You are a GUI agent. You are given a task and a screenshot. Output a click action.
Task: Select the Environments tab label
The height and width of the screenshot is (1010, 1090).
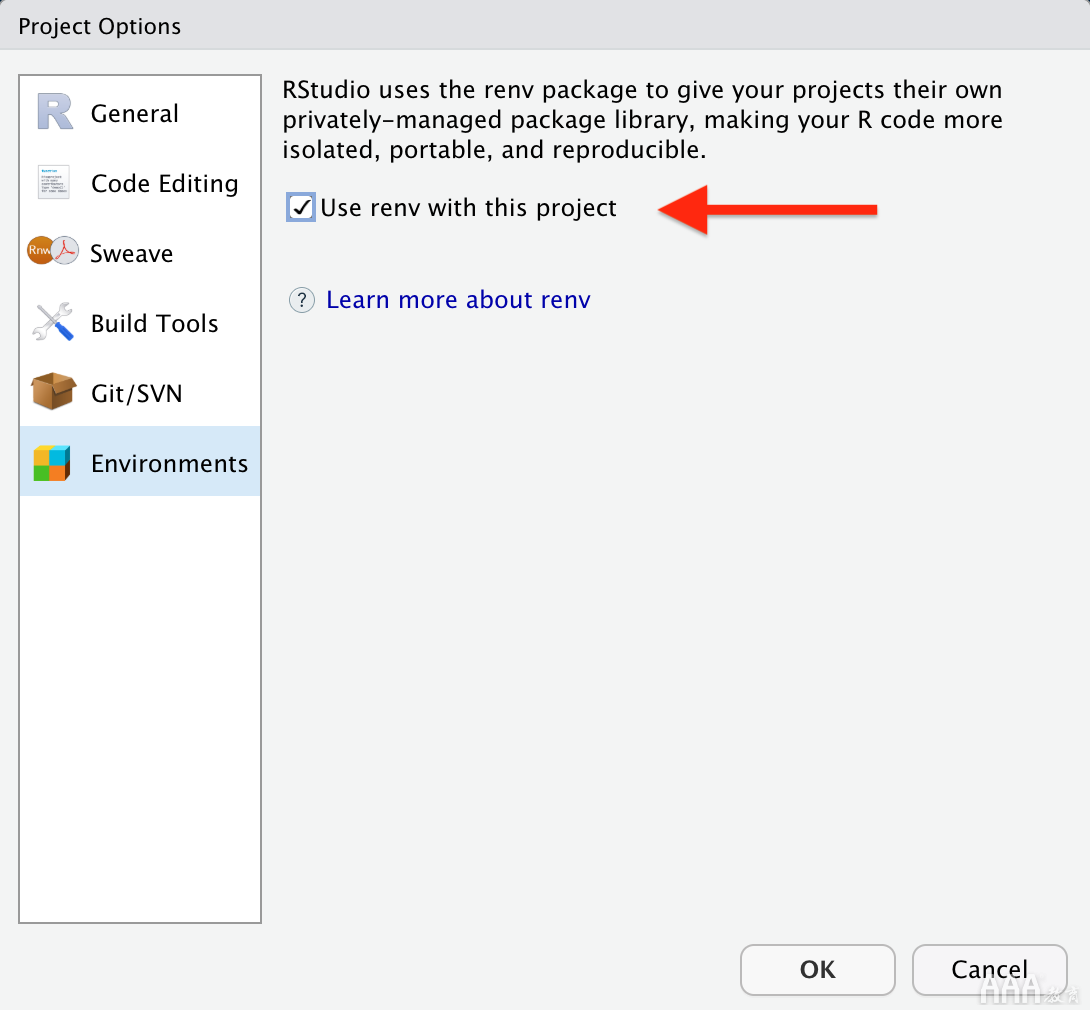pyautogui.click(x=169, y=464)
